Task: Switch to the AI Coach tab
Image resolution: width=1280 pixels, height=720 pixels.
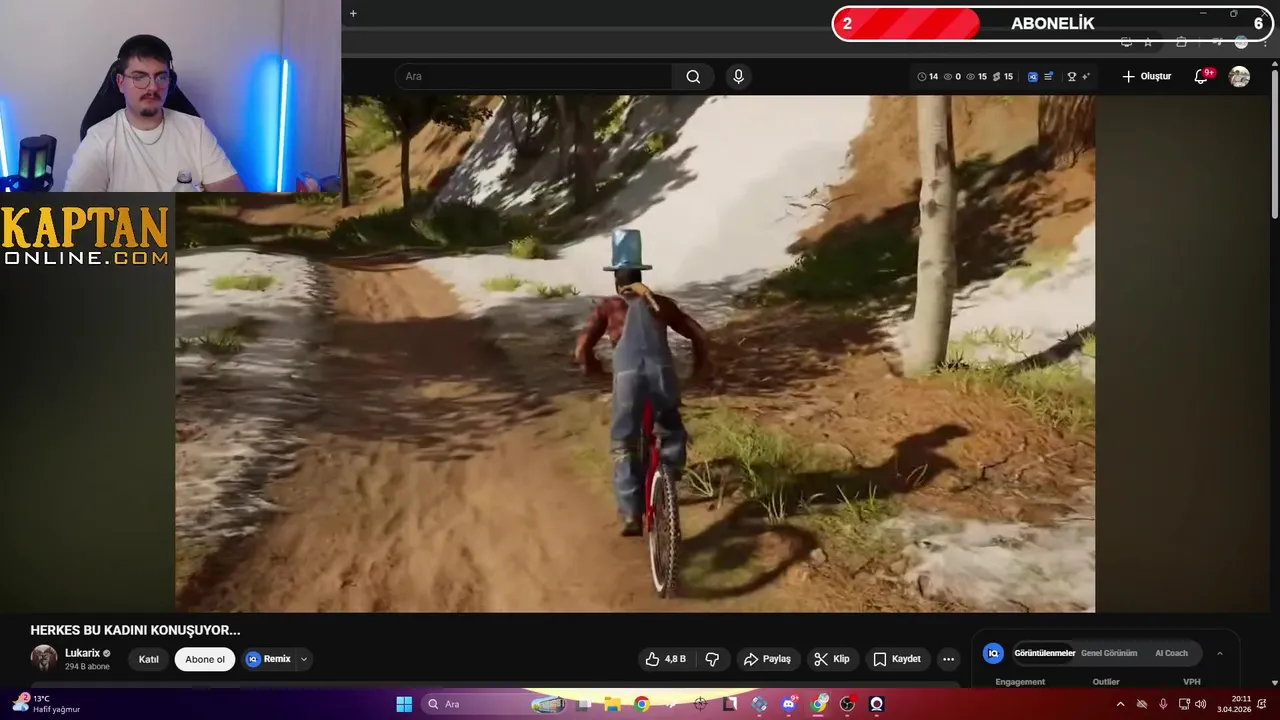Action: coord(1171,653)
